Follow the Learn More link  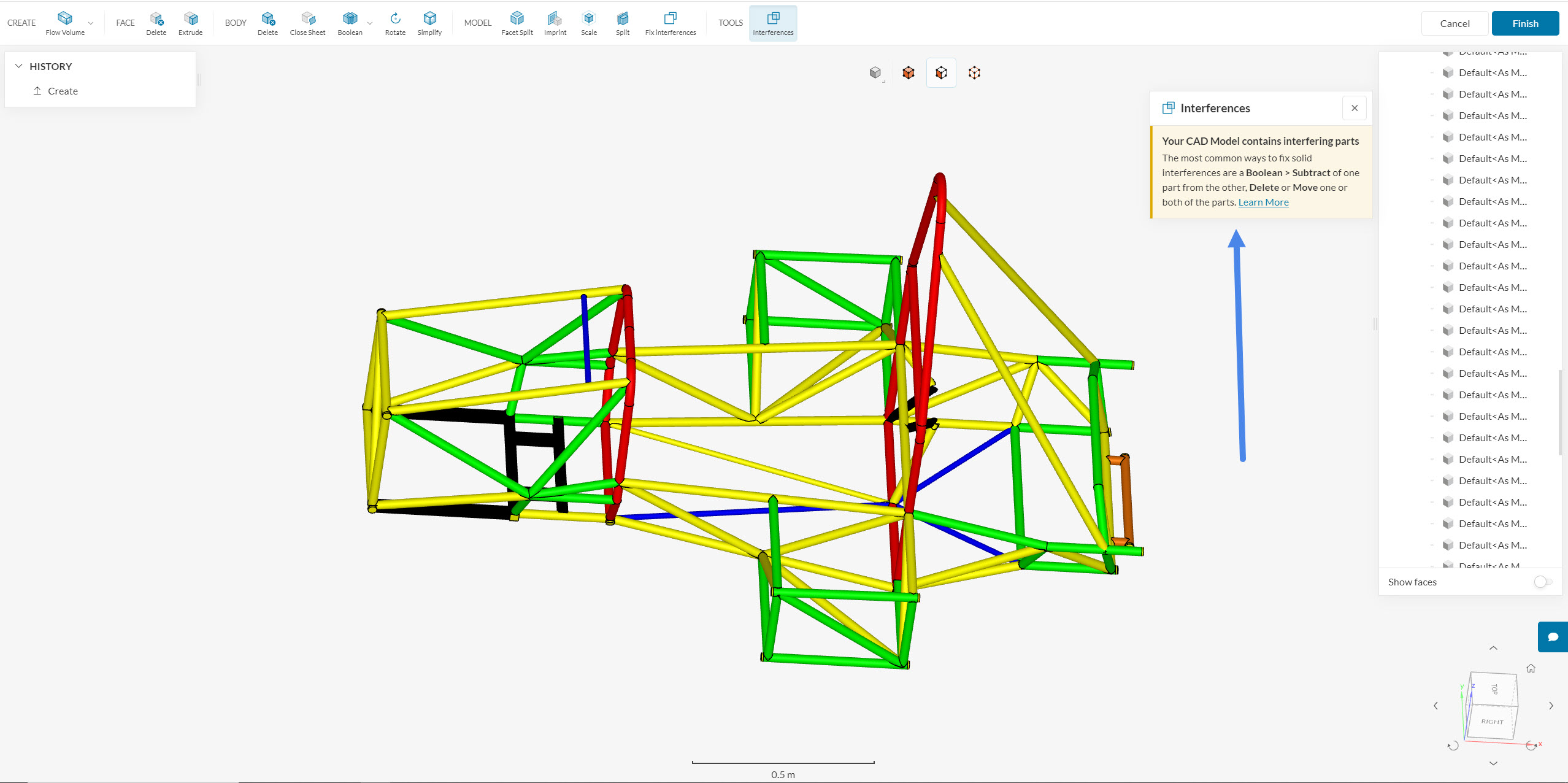coord(1263,202)
